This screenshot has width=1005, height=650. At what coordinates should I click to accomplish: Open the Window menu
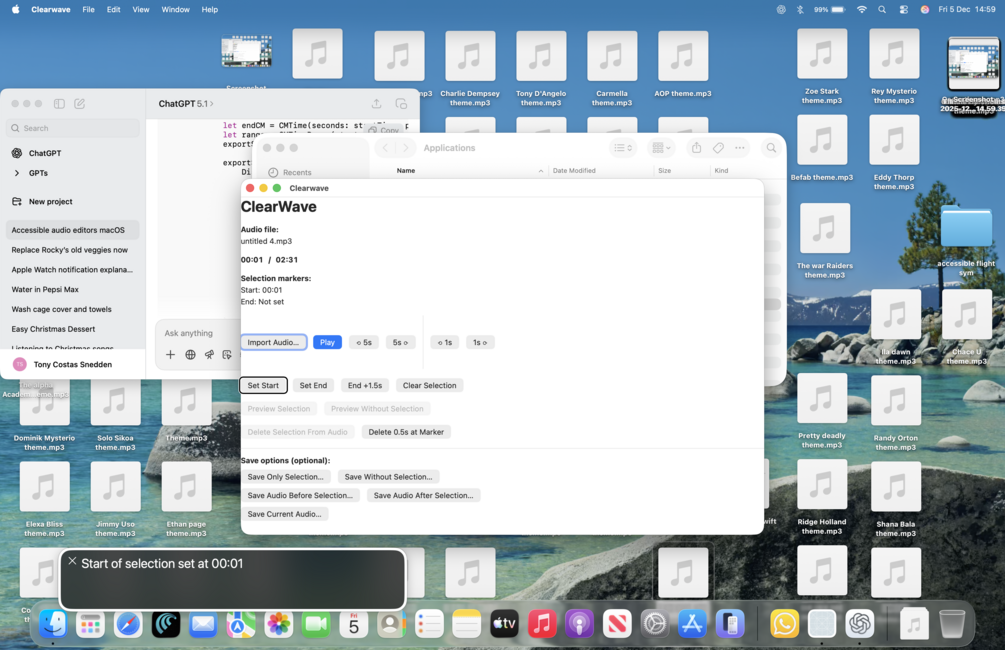coord(175,10)
